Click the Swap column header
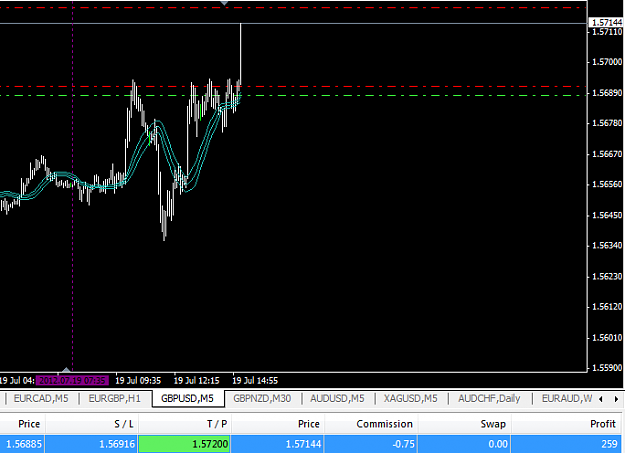This screenshot has height=453, width=625. pyautogui.click(x=464, y=424)
